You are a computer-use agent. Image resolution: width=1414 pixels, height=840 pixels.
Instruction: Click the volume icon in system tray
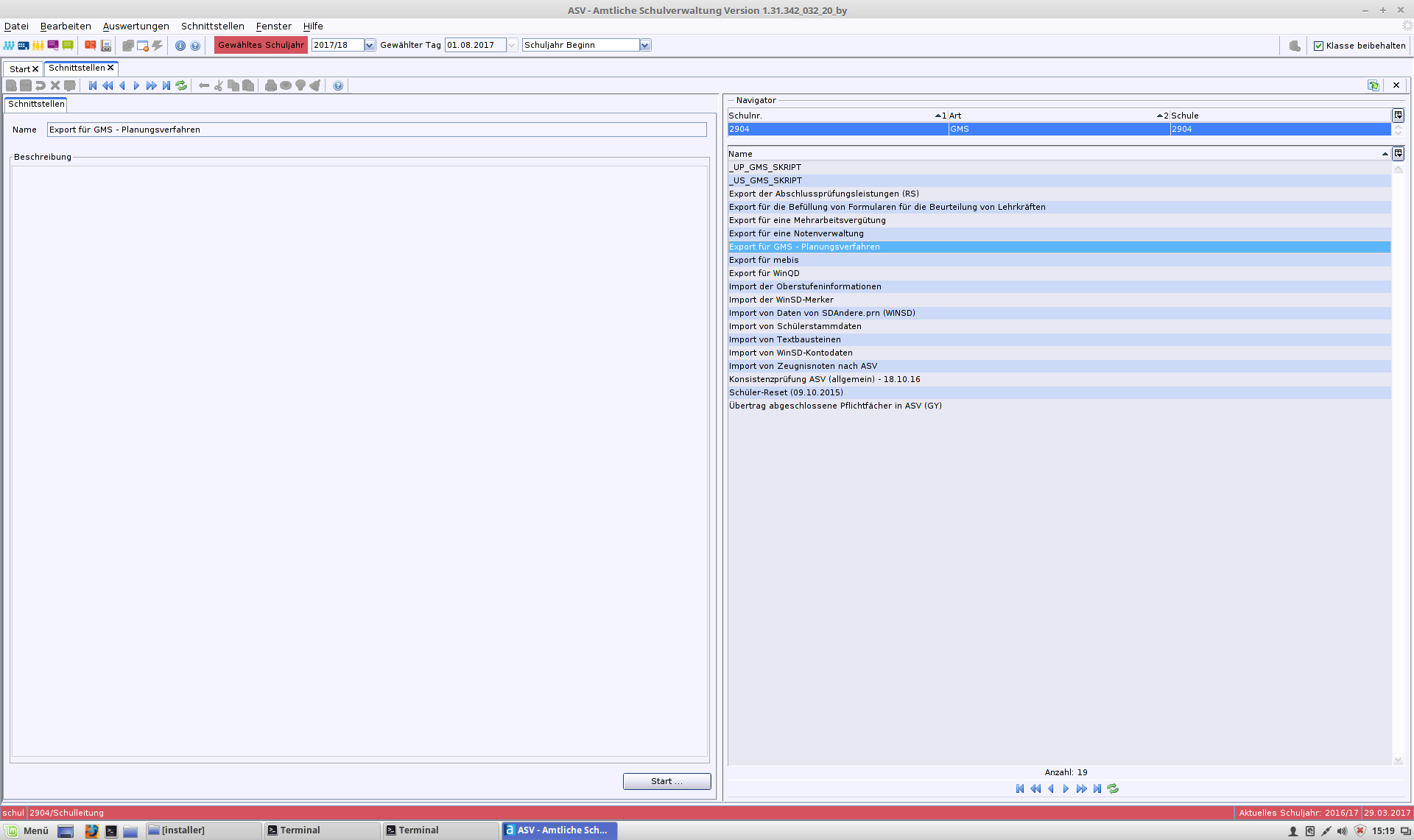click(1343, 831)
